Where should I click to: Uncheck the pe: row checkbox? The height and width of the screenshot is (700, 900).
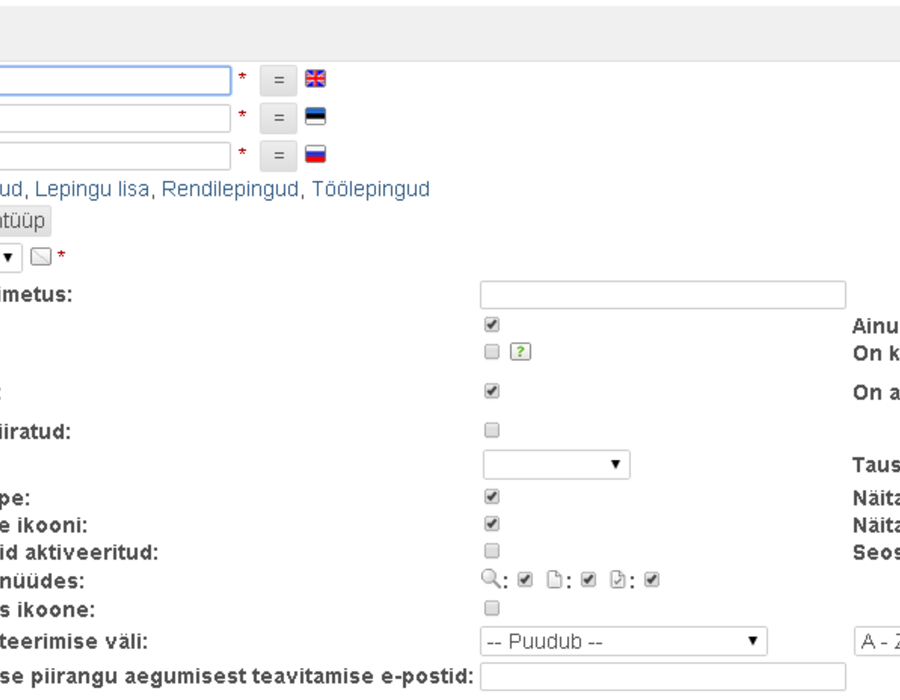click(492, 496)
